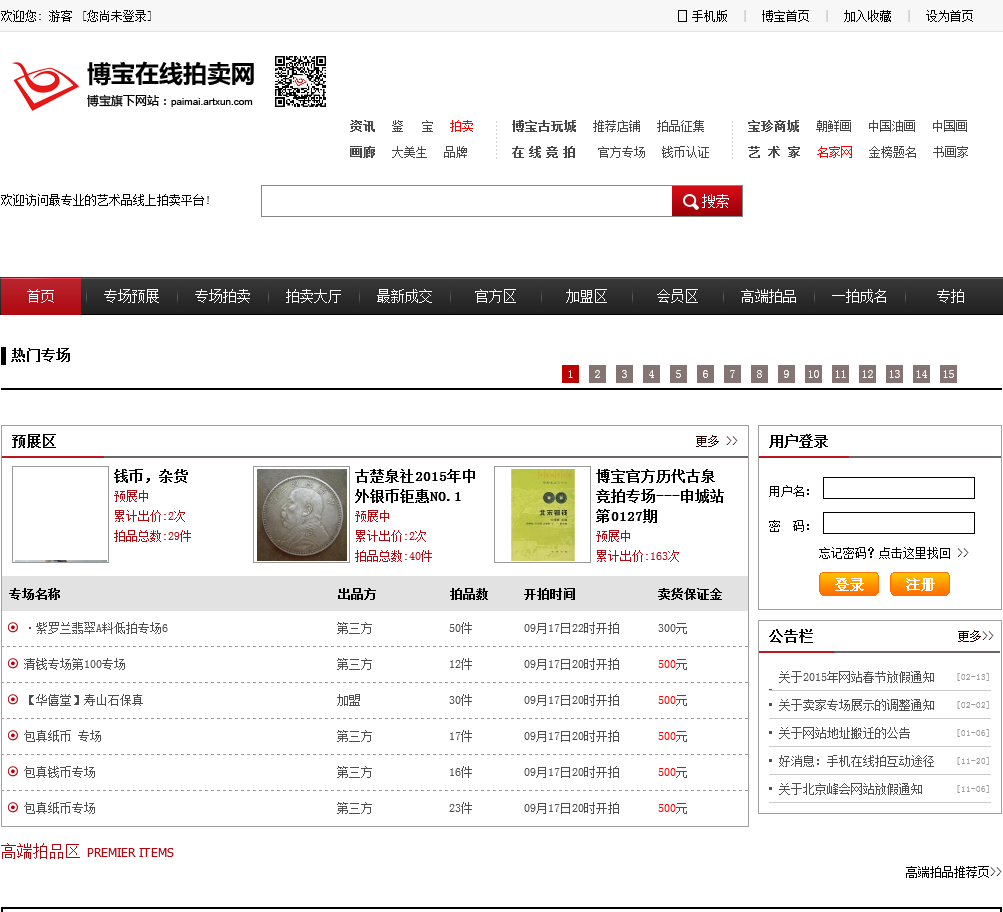Click the bullet icon beside 【华信堂】寿山石保真
Image resolution: width=1003 pixels, height=912 pixels.
(13, 699)
